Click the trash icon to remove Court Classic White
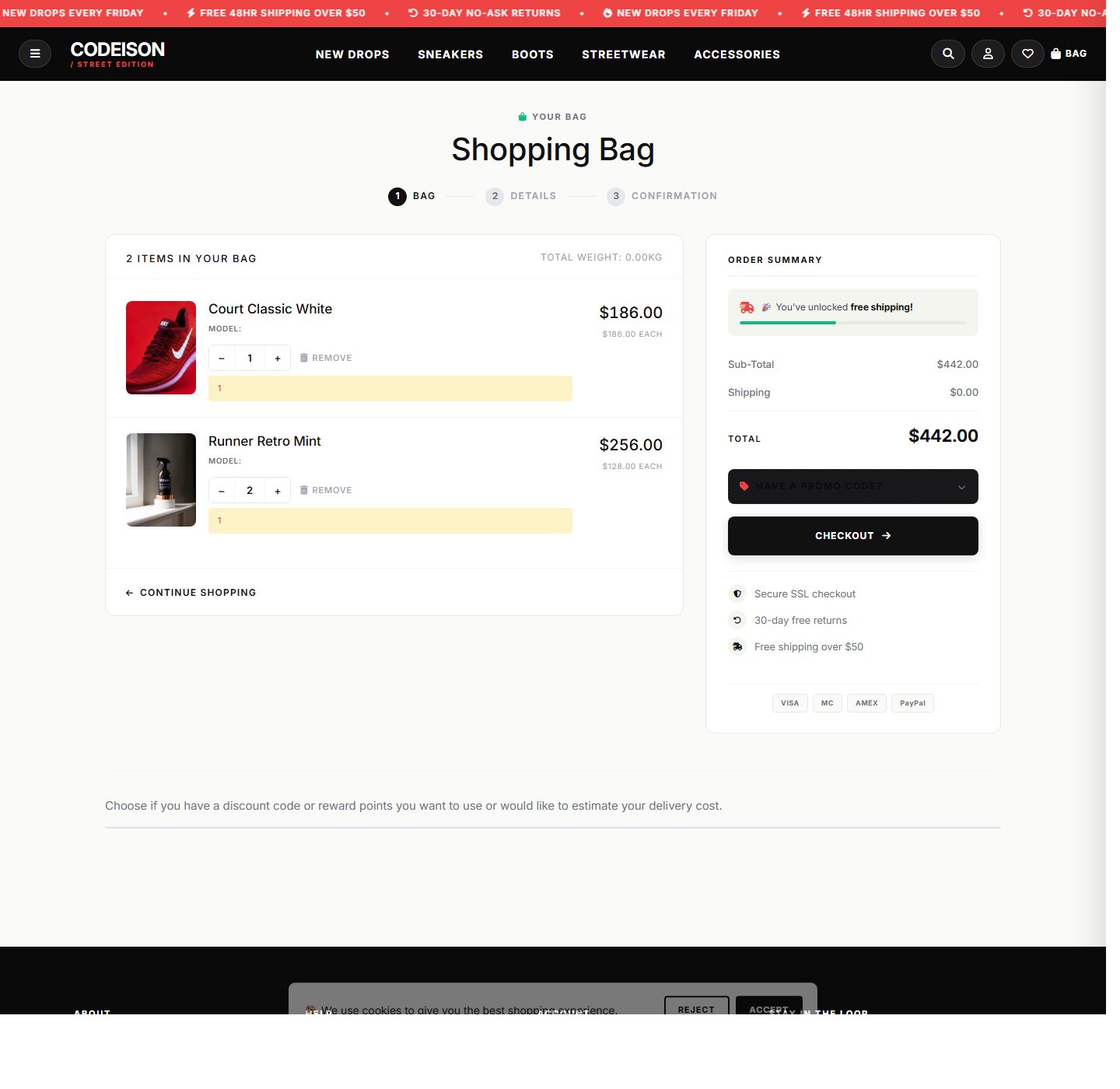Viewport: 1120px width, 1089px height. coord(304,358)
